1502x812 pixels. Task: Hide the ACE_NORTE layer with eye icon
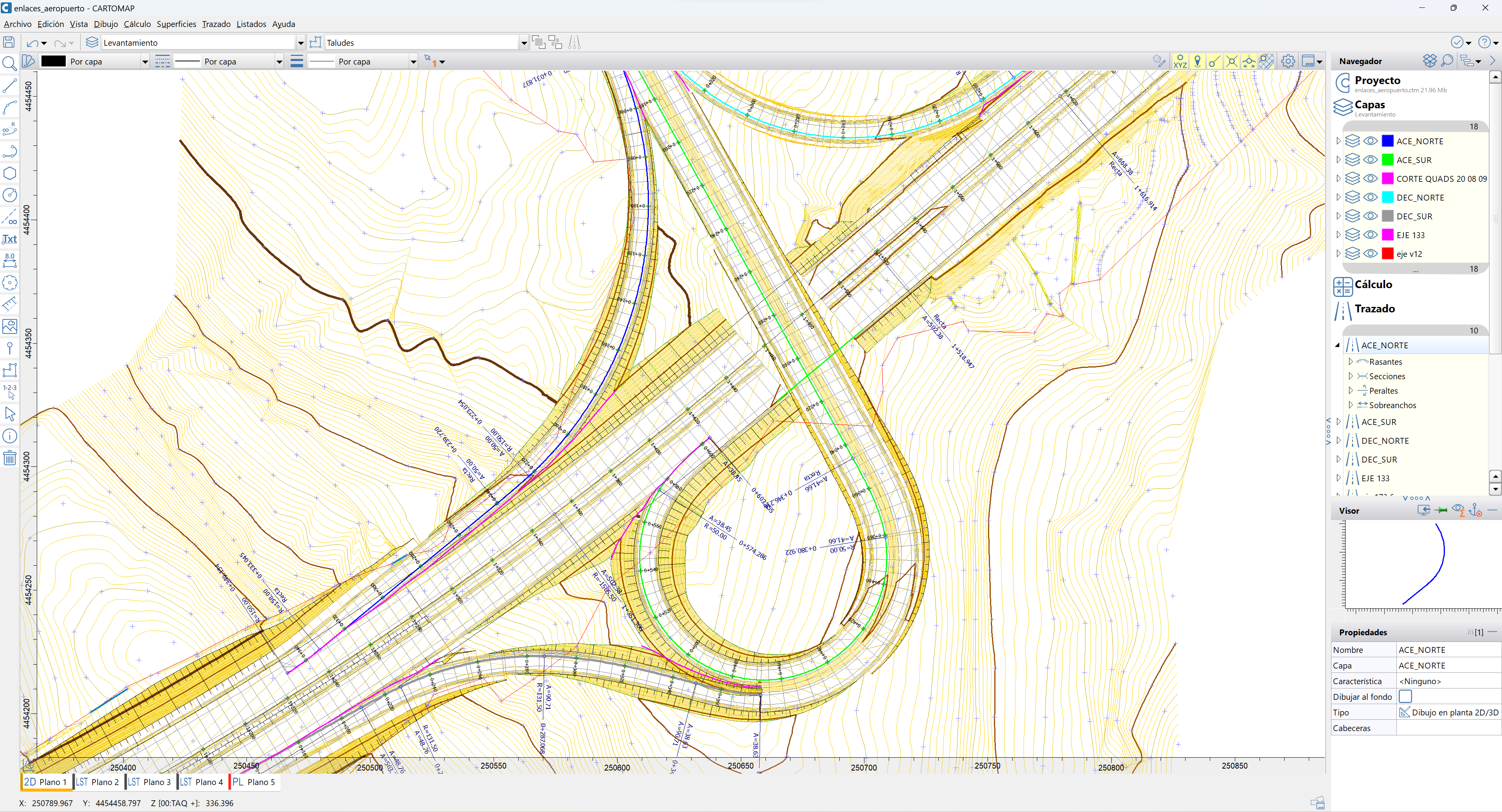pyautogui.click(x=1371, y=141)
